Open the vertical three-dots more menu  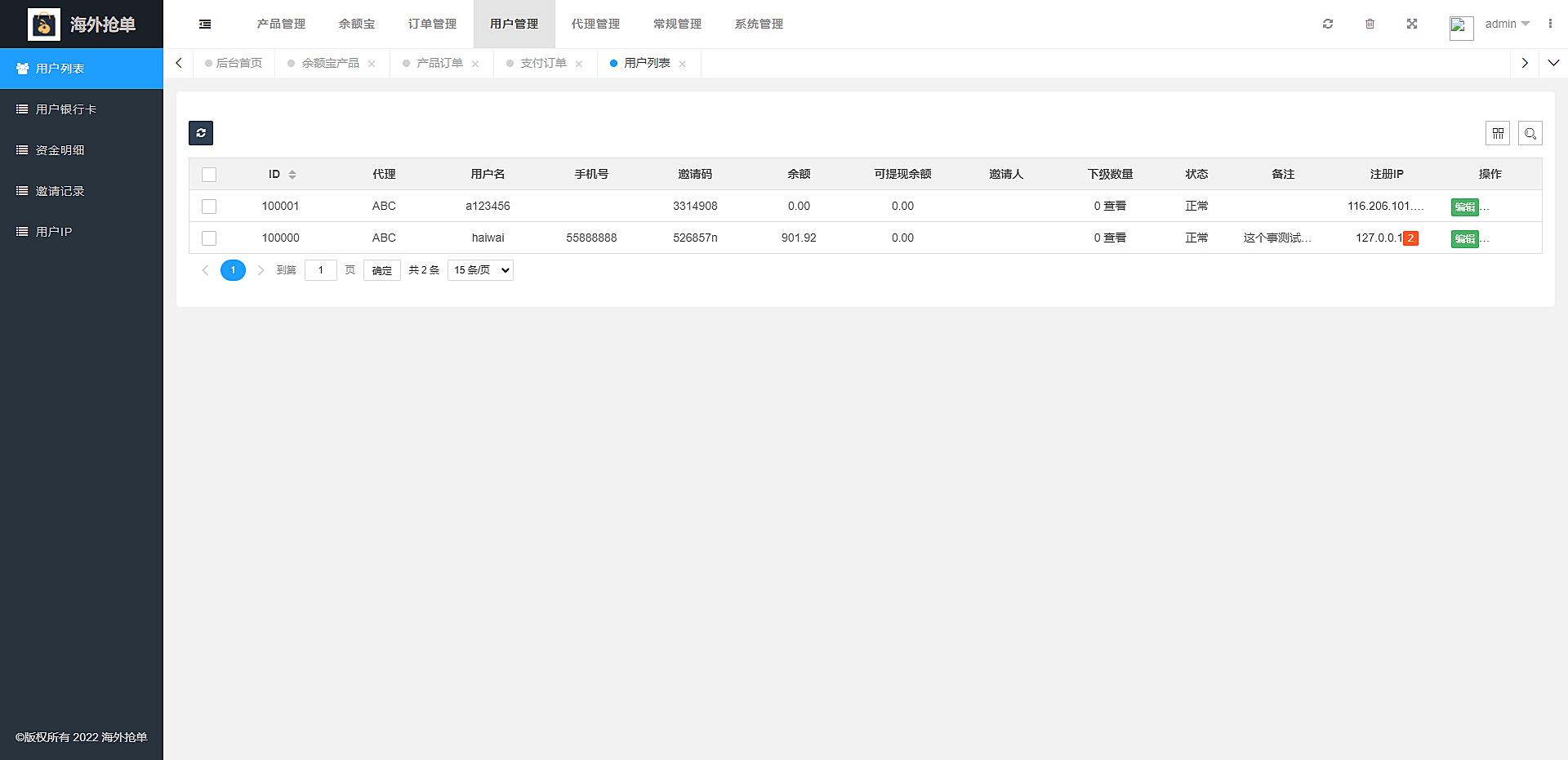coord(1550,24)
